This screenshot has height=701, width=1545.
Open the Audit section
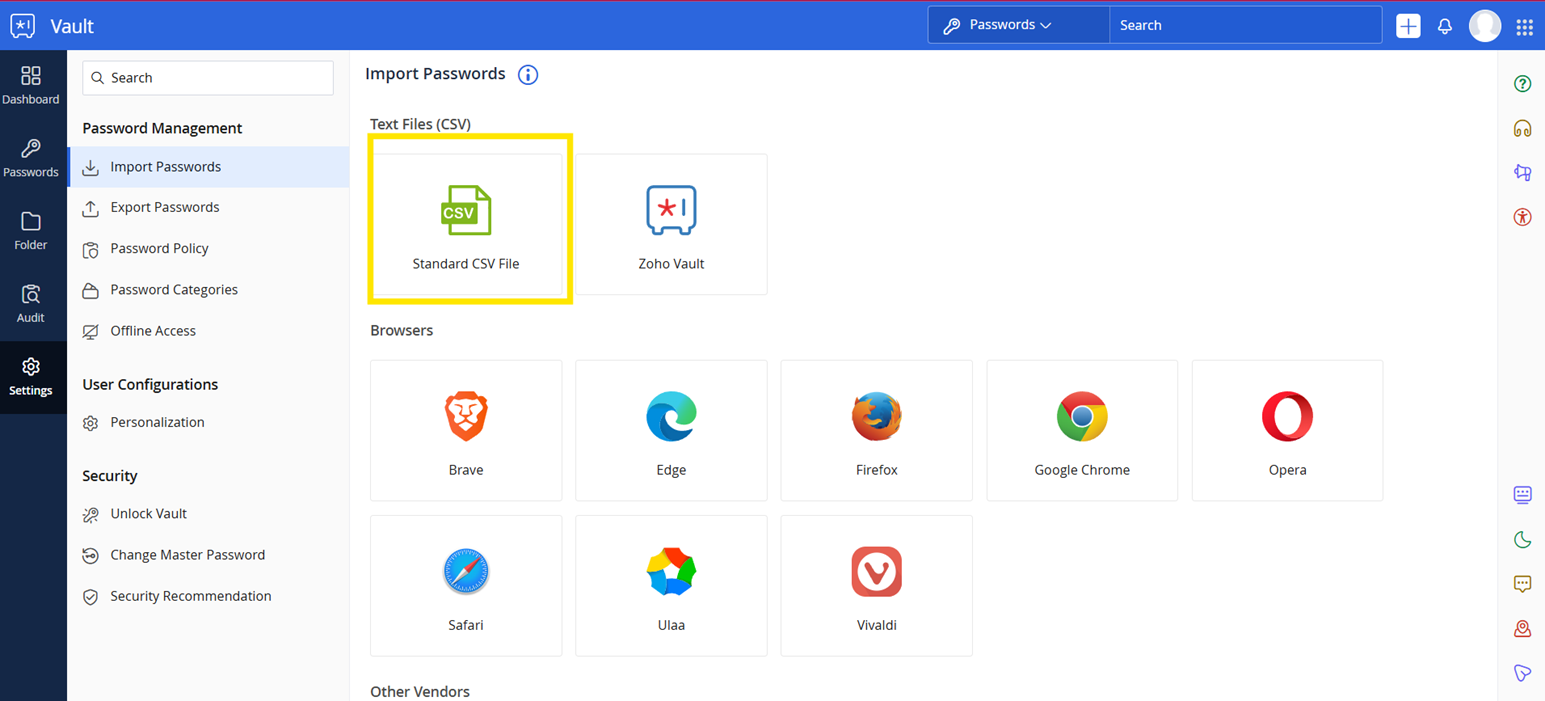coord(31,305)
